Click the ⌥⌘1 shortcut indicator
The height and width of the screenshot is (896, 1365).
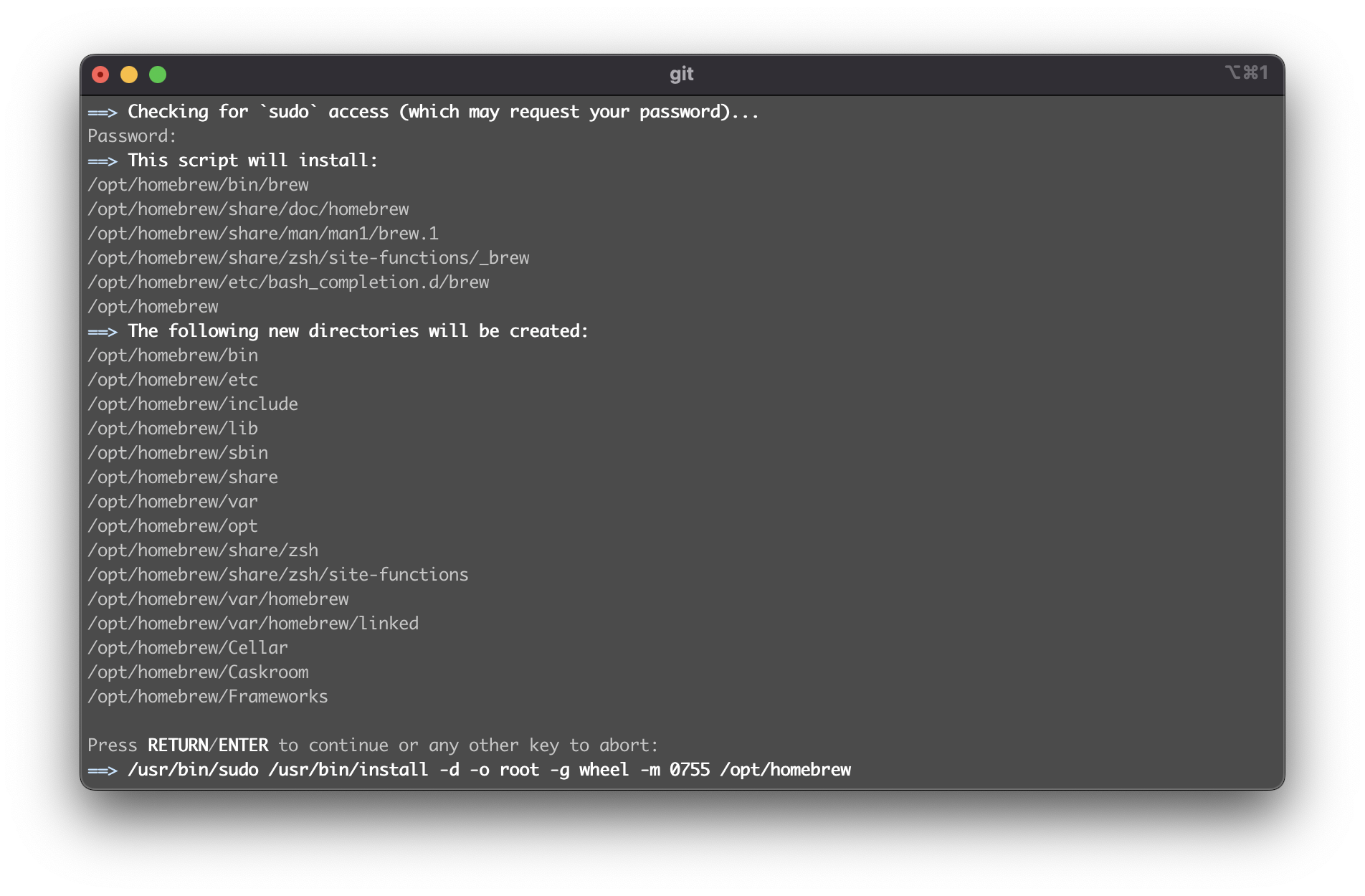tap(1247, 72)
